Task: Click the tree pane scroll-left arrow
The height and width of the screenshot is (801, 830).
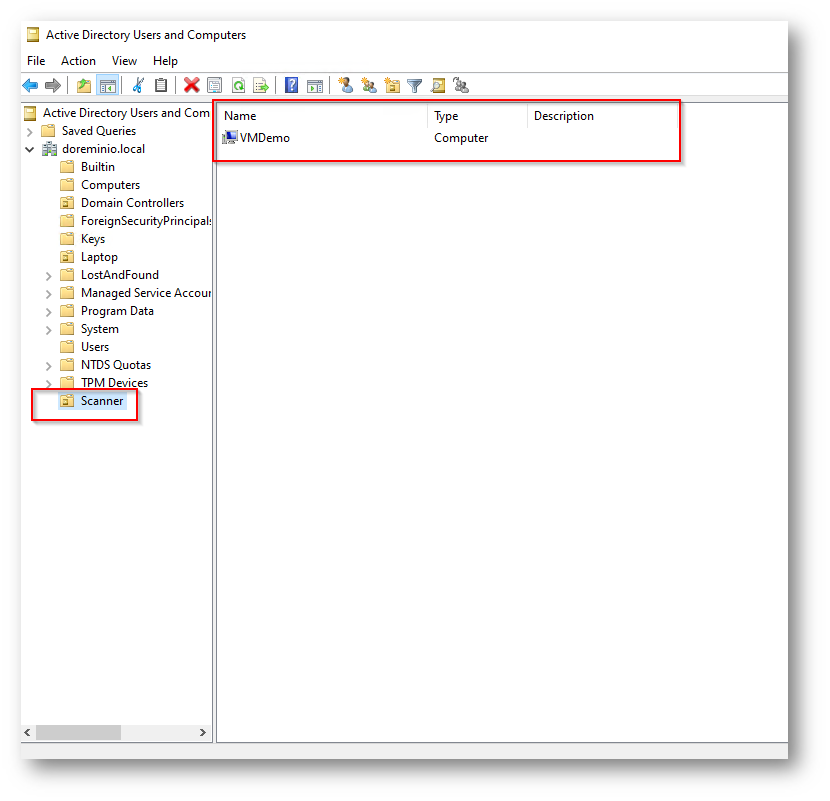Action: [x=28, y=732]
